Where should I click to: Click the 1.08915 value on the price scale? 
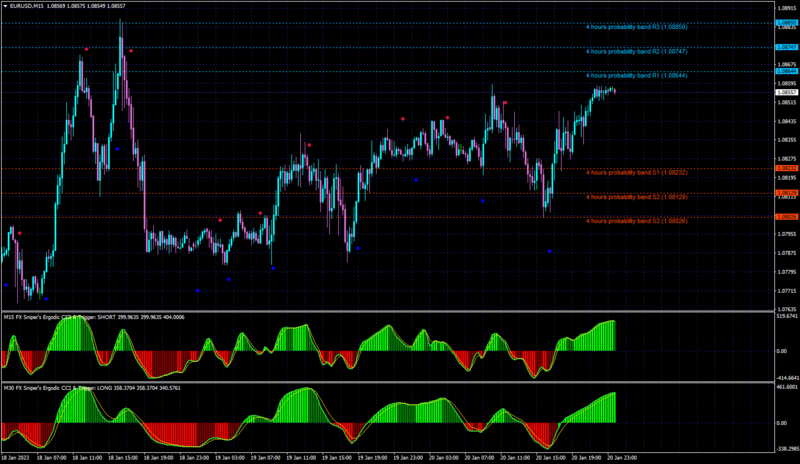pyautogui.click(x=787, y=9)
